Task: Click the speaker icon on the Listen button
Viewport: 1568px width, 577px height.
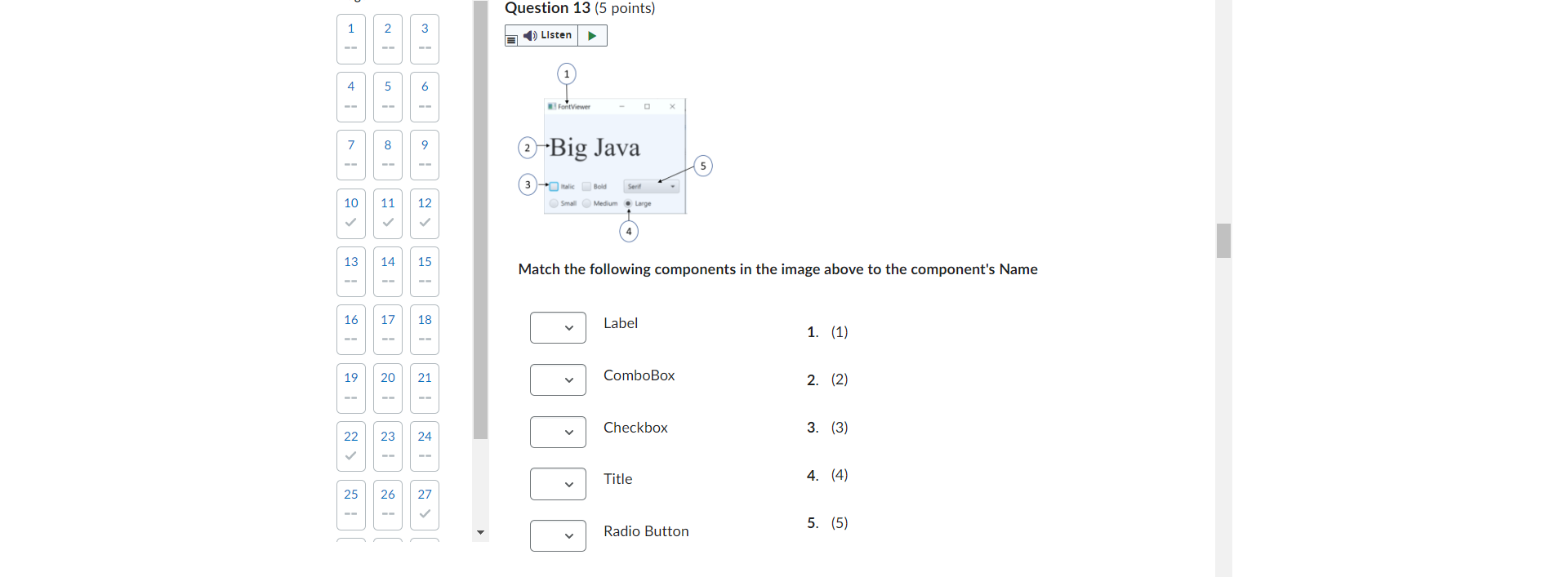Action: click(x=529, y=35)
